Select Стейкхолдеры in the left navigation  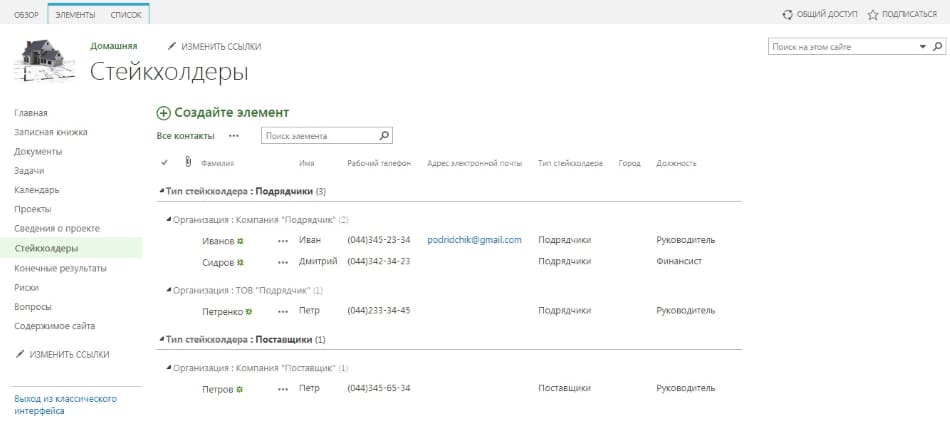point(46,248)
